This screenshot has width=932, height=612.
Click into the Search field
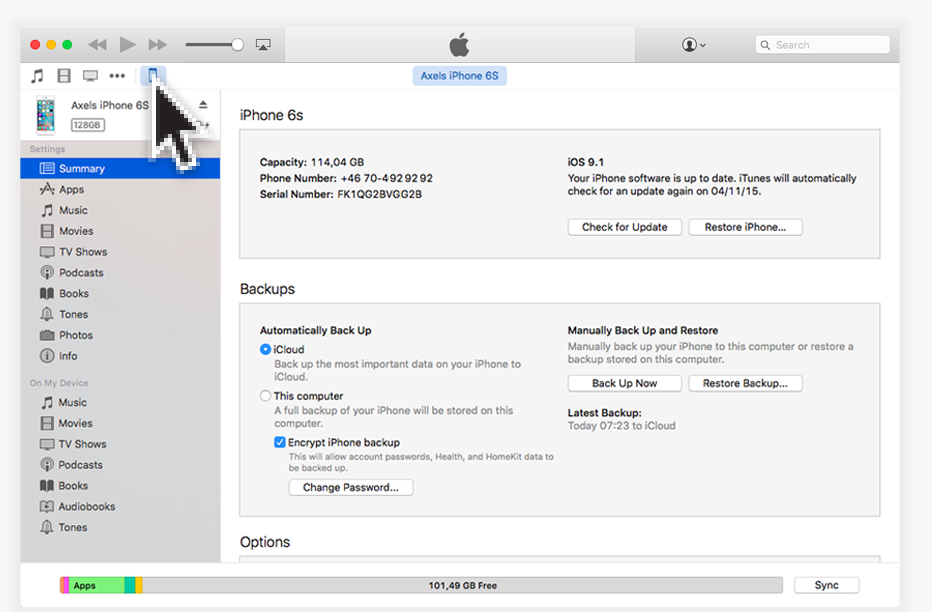[823, 45]
